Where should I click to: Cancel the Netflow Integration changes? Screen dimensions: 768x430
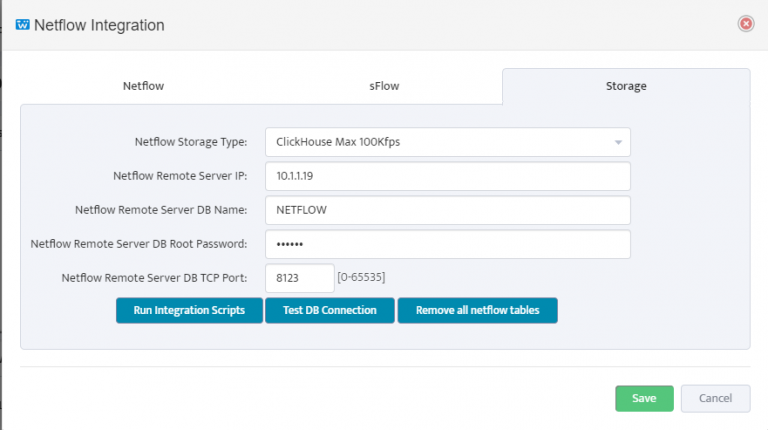tap(715, 398)
